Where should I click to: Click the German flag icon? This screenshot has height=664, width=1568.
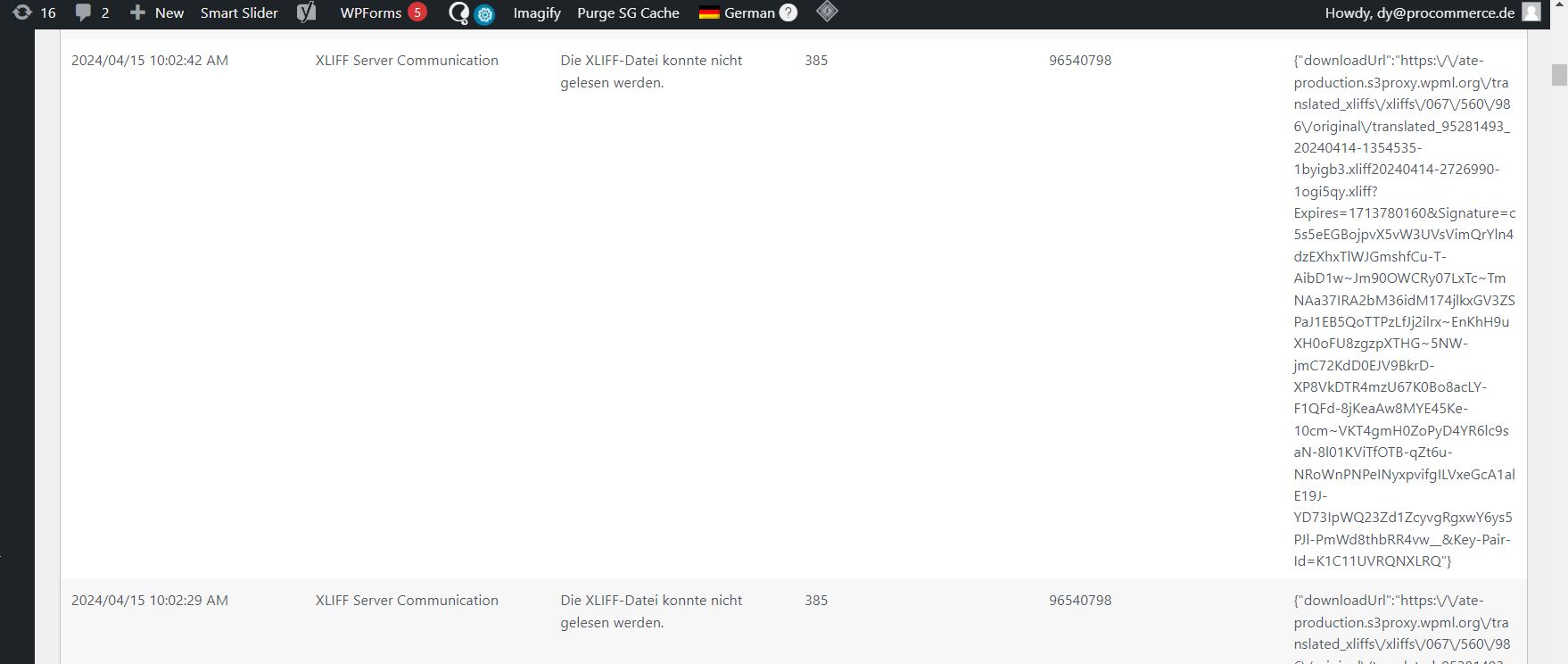click(x=709, y=12)
